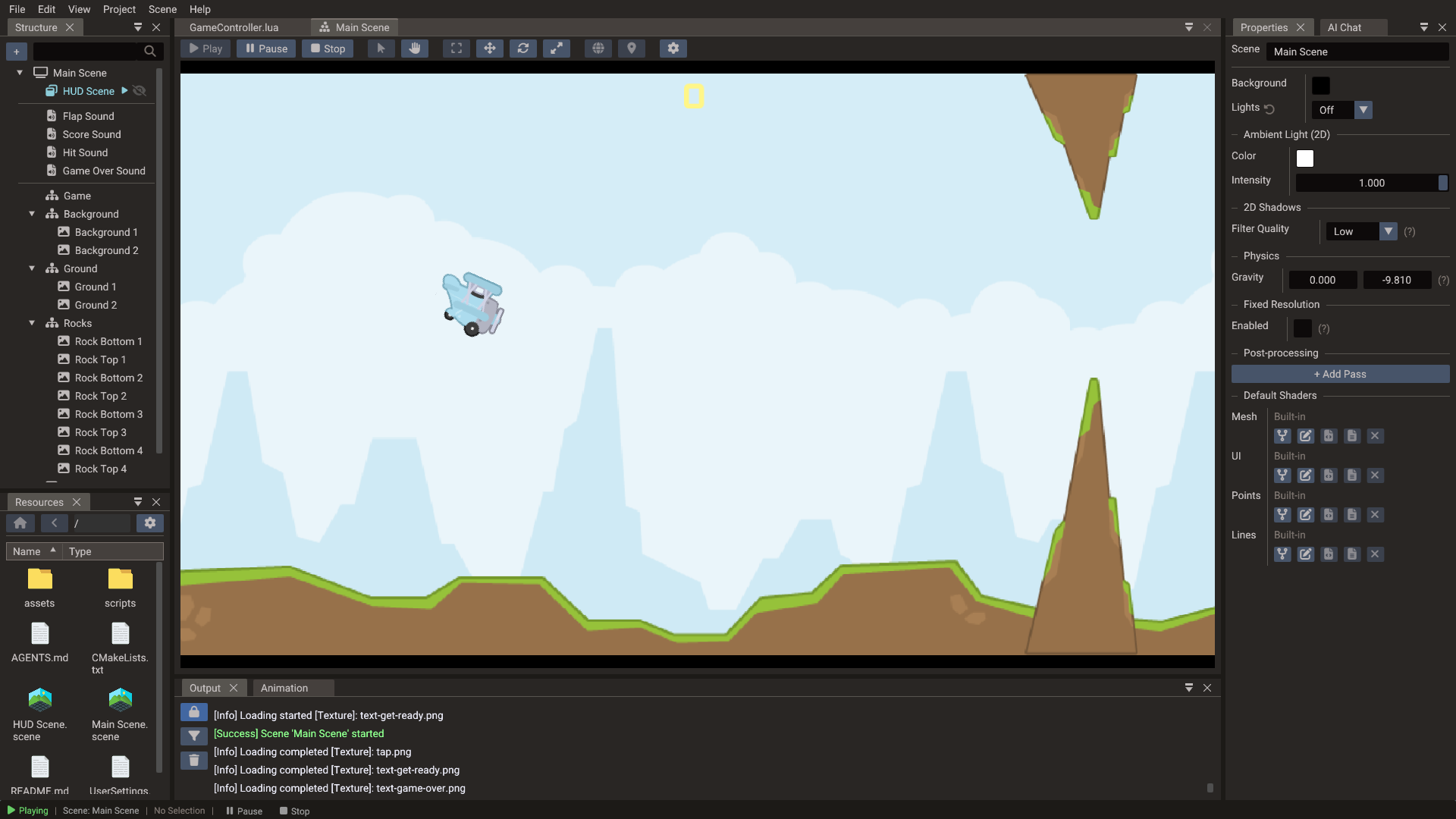Click the lock icon in Output panel

coord(194,713)
